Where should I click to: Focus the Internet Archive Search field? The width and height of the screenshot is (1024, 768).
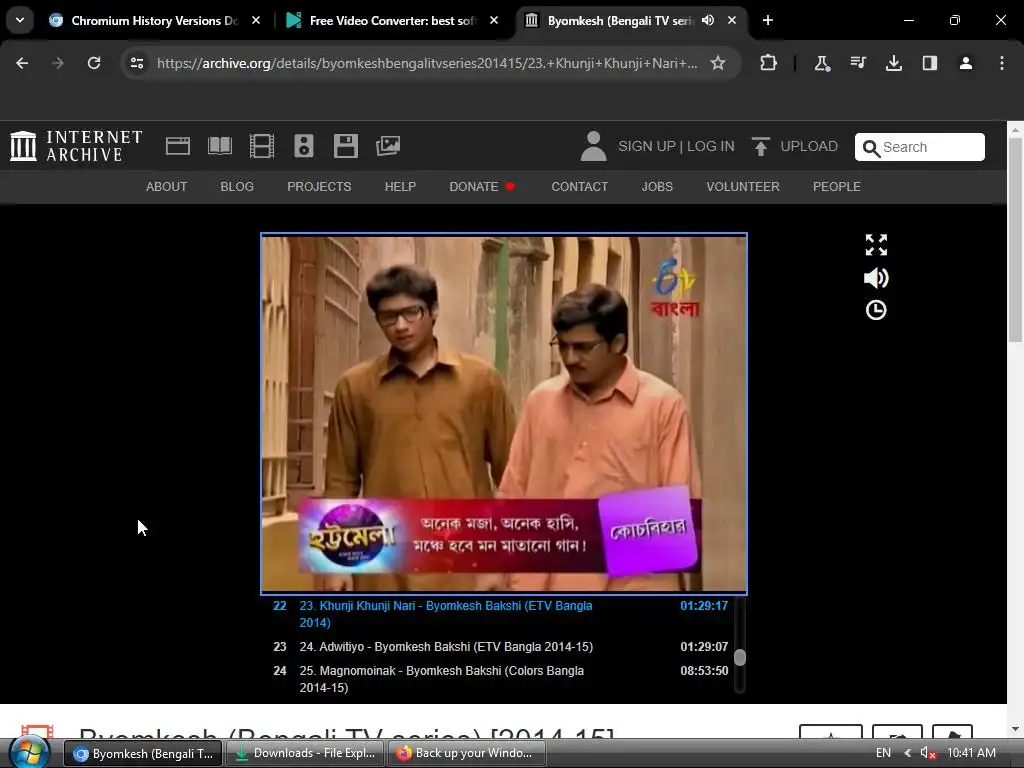pos(920,147)
